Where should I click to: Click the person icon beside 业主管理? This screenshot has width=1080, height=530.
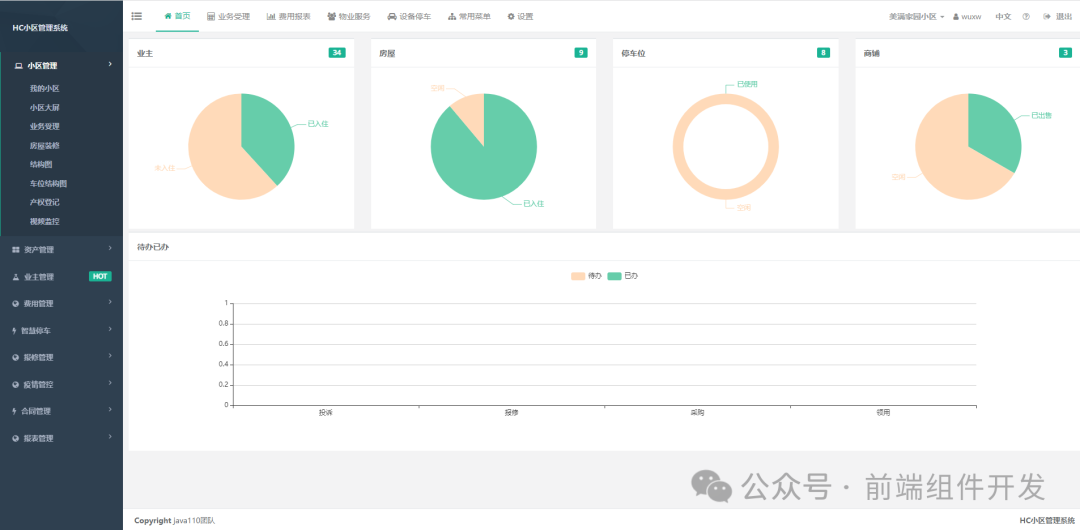[16, 277]
